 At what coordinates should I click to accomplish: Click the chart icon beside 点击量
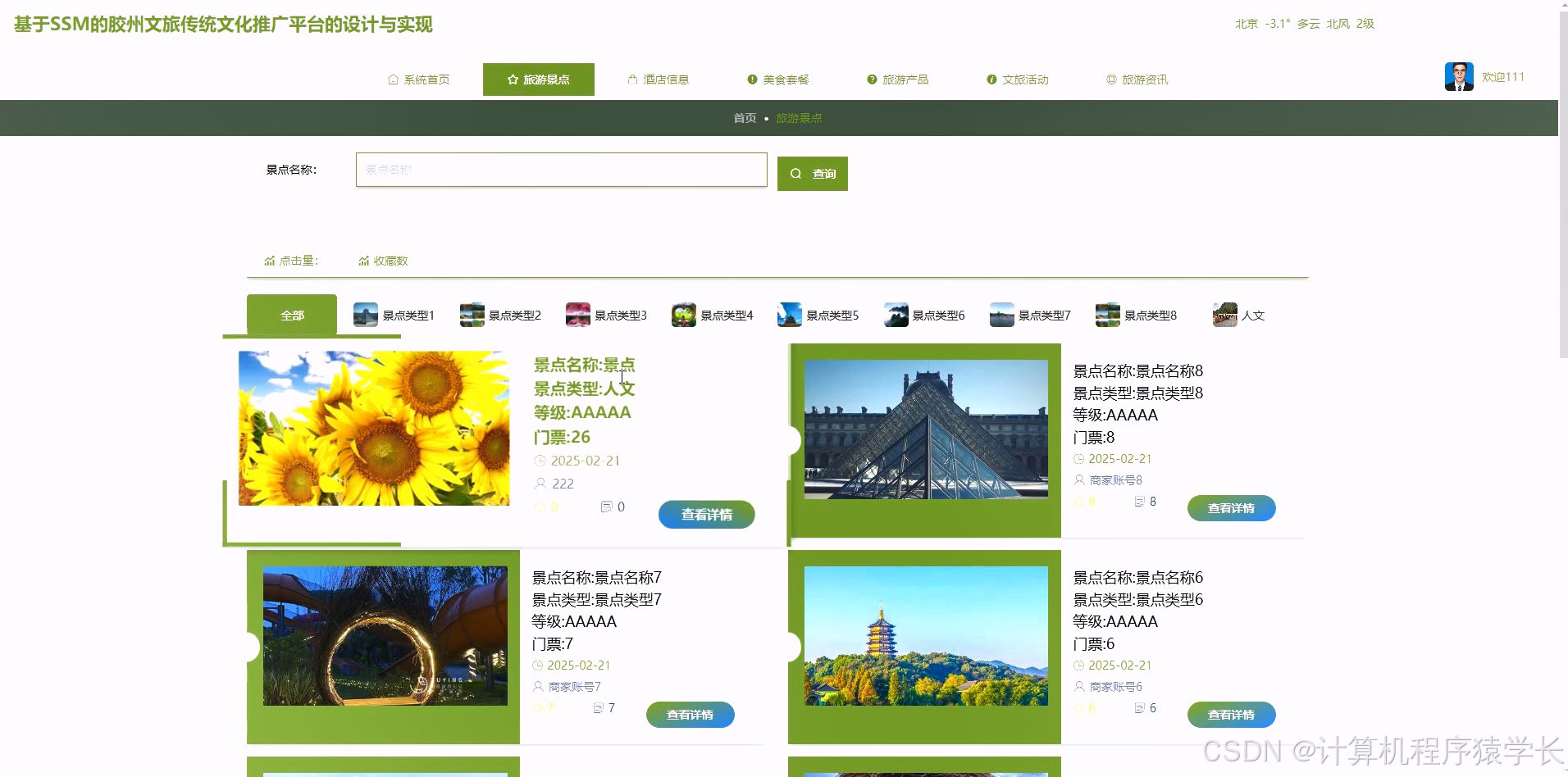(270, 260)
